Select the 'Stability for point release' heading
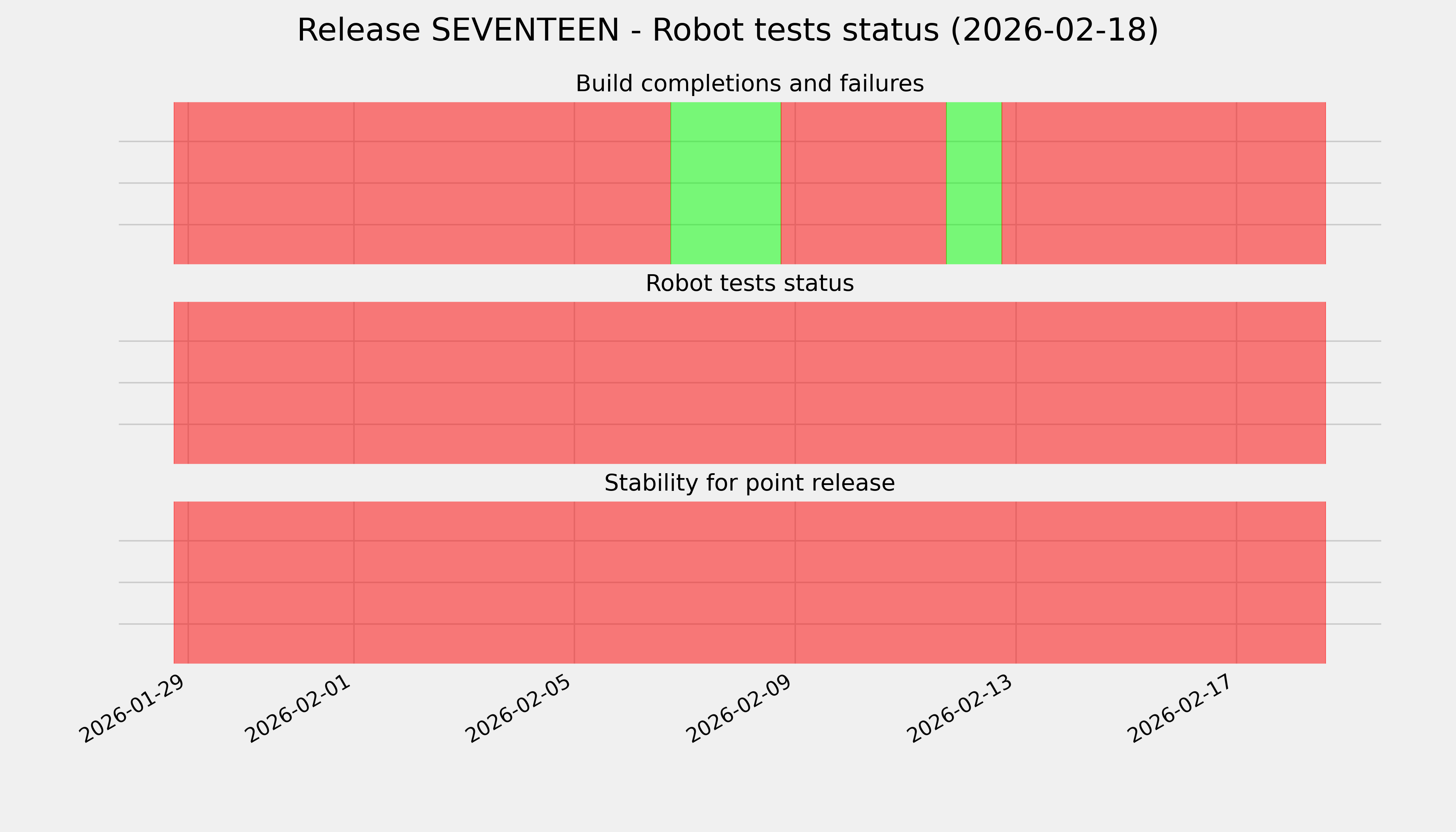 coord(749,484)
